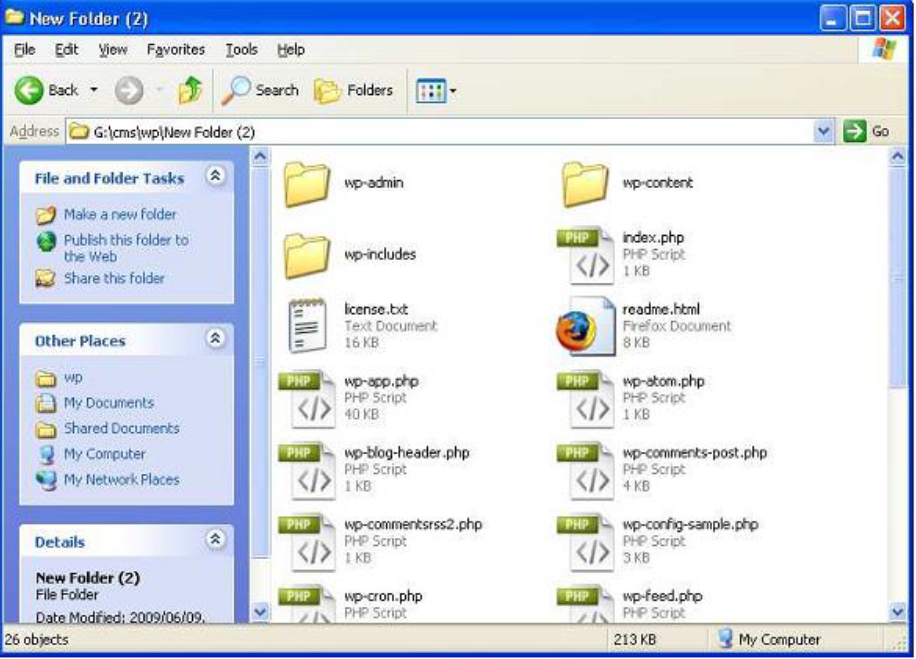Select the readme.html Firefox icon
916x659 pixels.
585,327
